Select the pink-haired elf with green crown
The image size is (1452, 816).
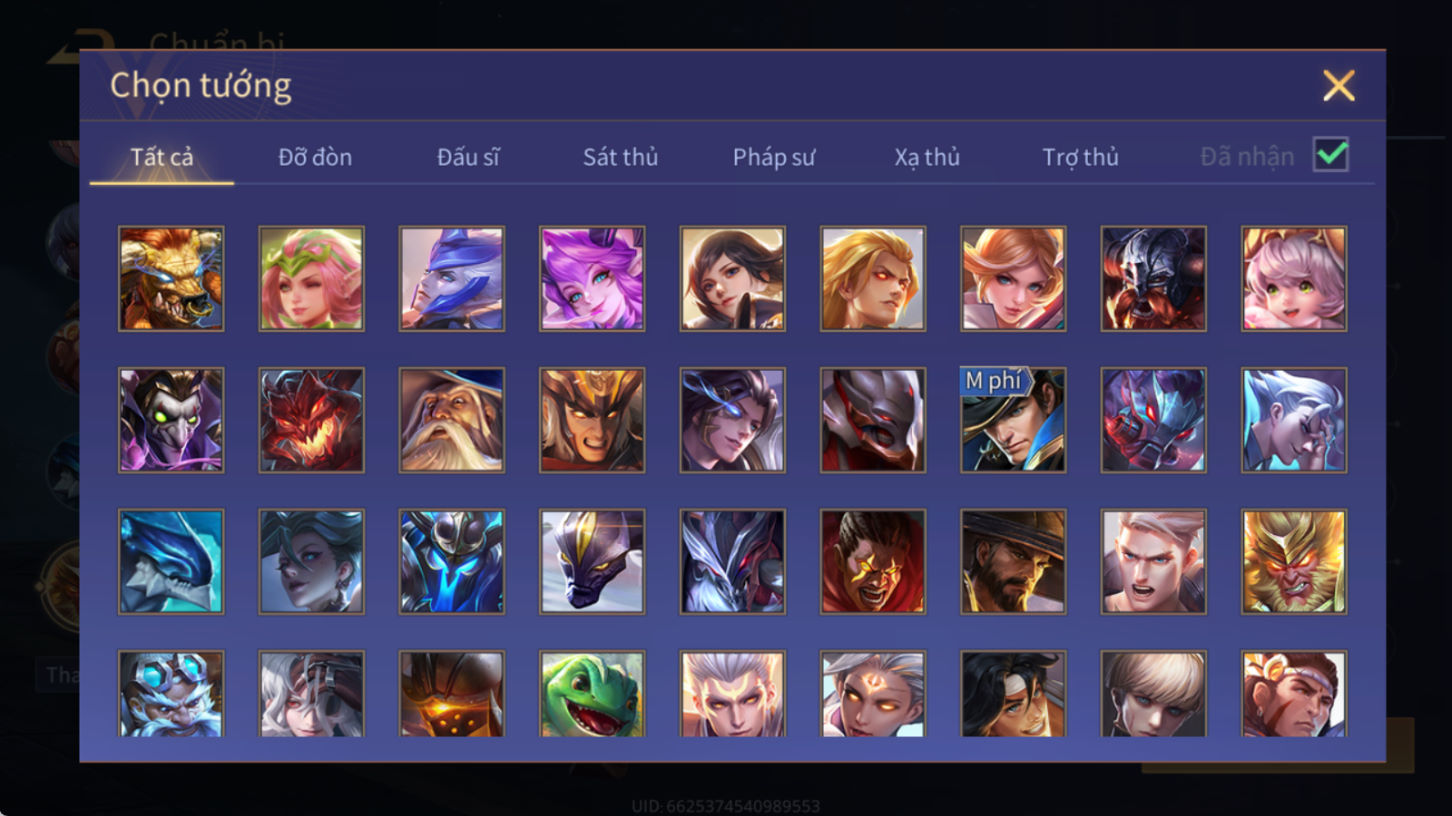click(x=311, y=278)
